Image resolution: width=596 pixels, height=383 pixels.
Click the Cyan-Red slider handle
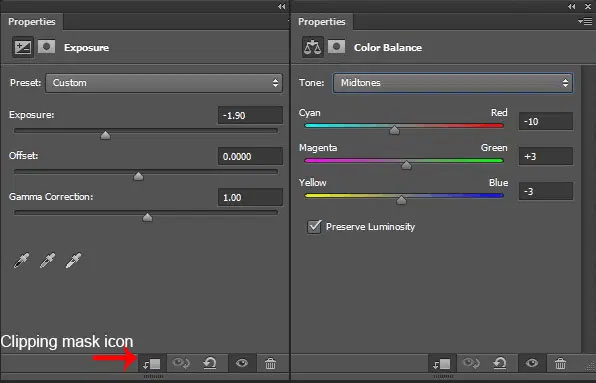tap(395, 130)
